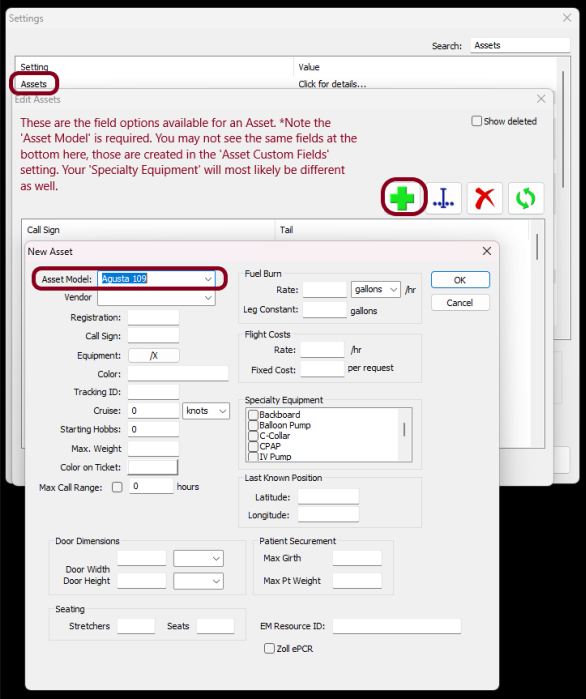Viewport: 586px width, 699px height.
Task: Close the Edit Assets window
Action: tap(541, 99)
